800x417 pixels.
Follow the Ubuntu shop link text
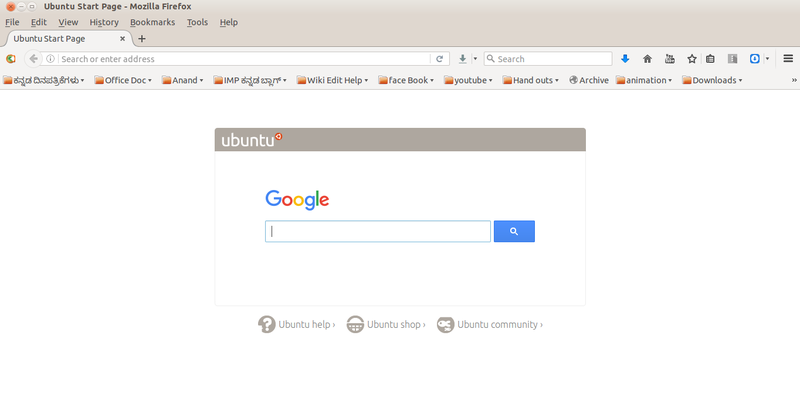(x=394, y=325)
